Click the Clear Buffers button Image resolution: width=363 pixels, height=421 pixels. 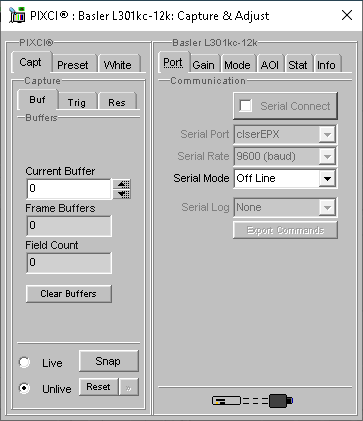(x=69, y=294)
